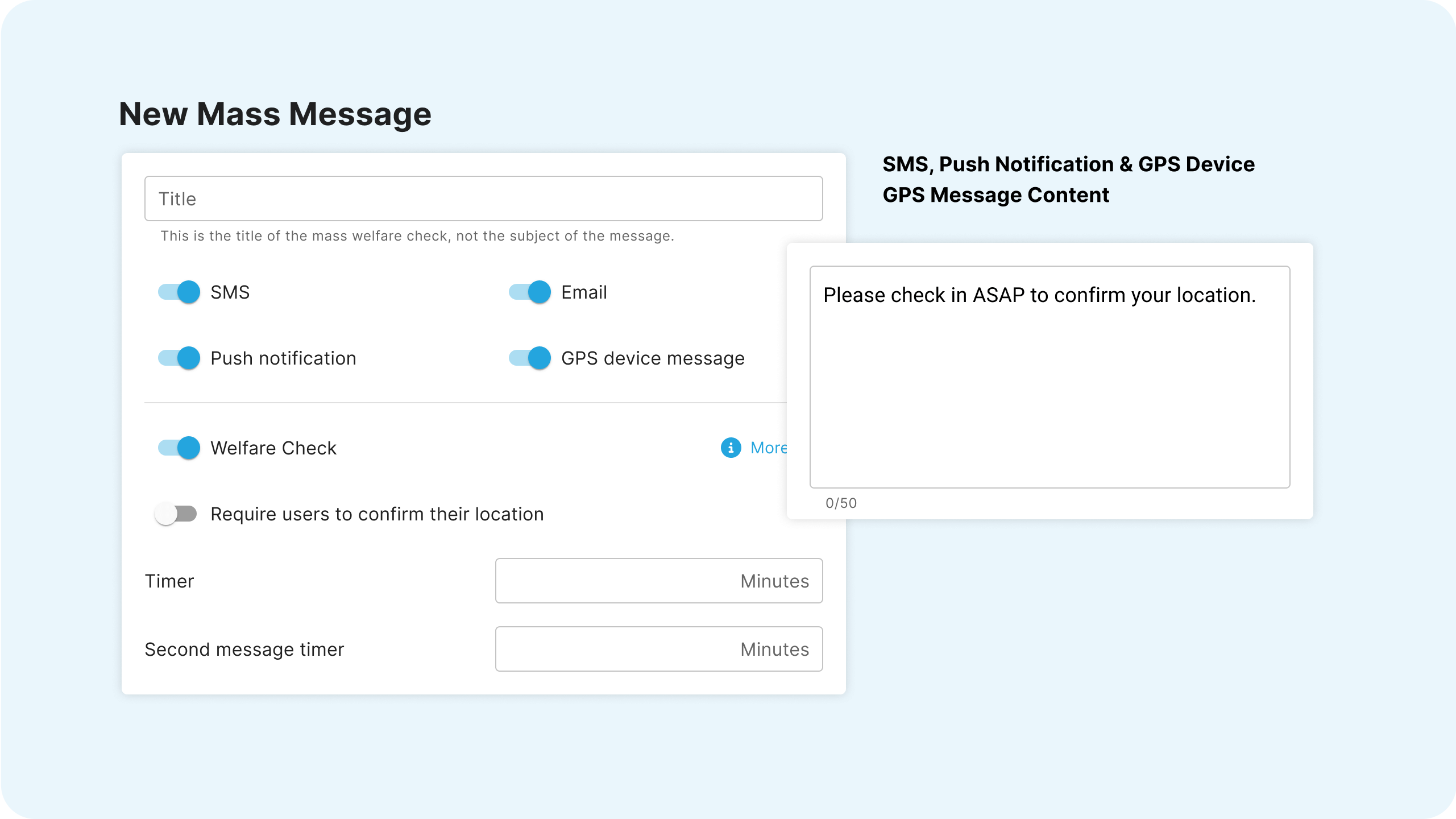Image resolution: width=1456 pixels, height=819 pixels.
Task: Enable the location confirmation toggle switch
Action: pyautogui.click(x=176, y=514)
